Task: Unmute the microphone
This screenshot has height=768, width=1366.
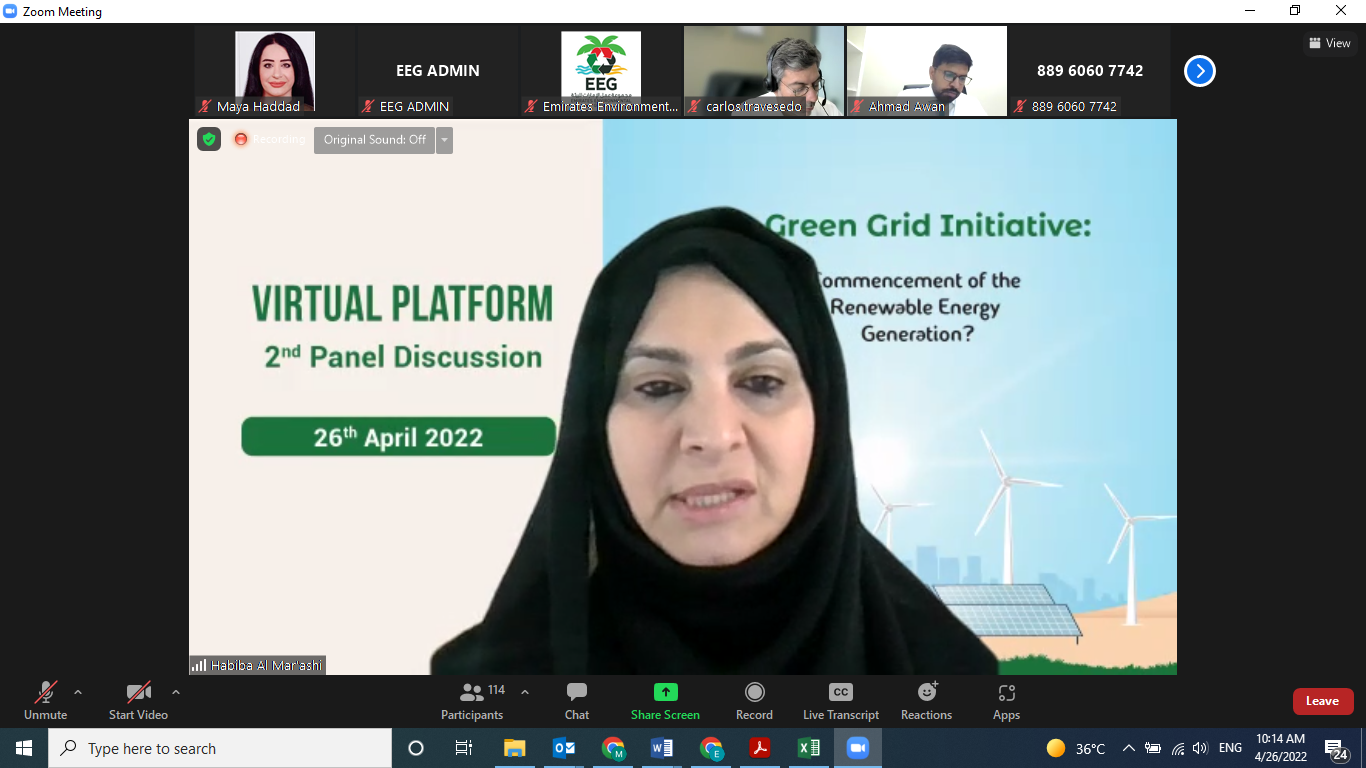Action: coord(46,700)
